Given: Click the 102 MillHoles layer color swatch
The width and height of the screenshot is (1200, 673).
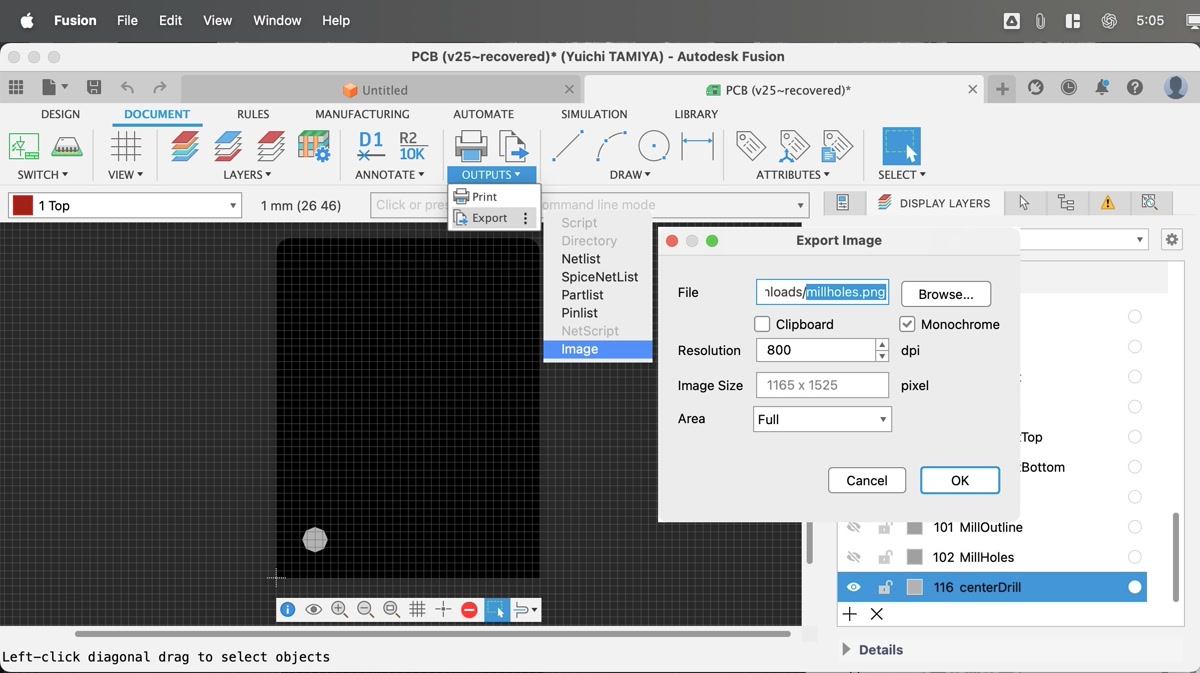Looking at the screenshot, I should (x=915, y=557).
